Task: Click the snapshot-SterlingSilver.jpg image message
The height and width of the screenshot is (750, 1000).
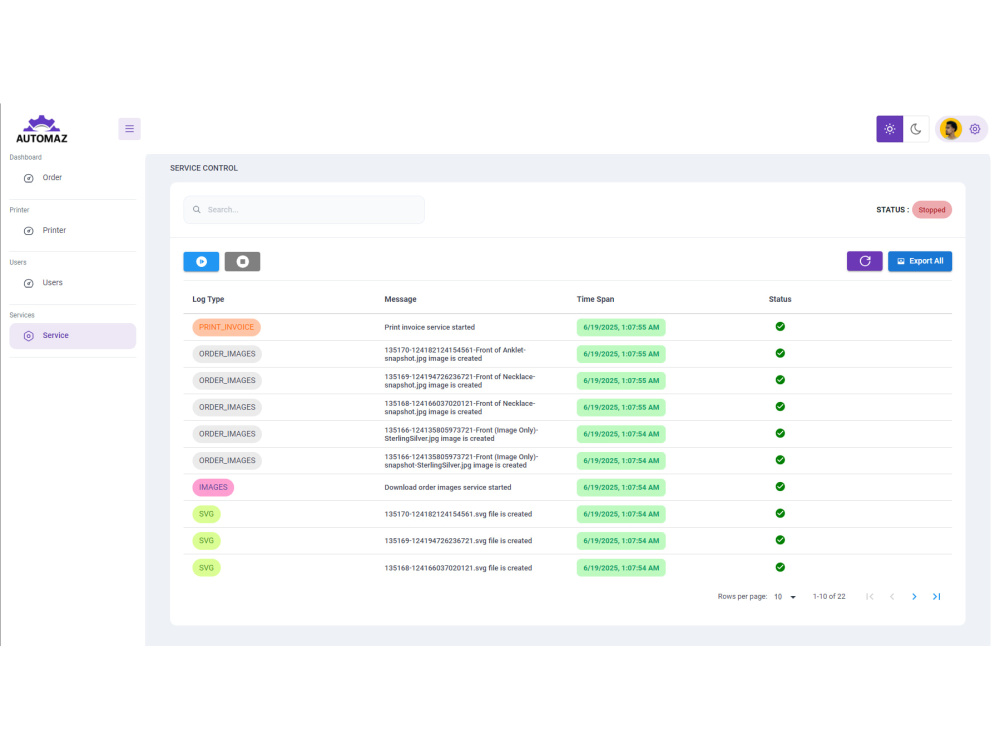Action: click(461, 461)
